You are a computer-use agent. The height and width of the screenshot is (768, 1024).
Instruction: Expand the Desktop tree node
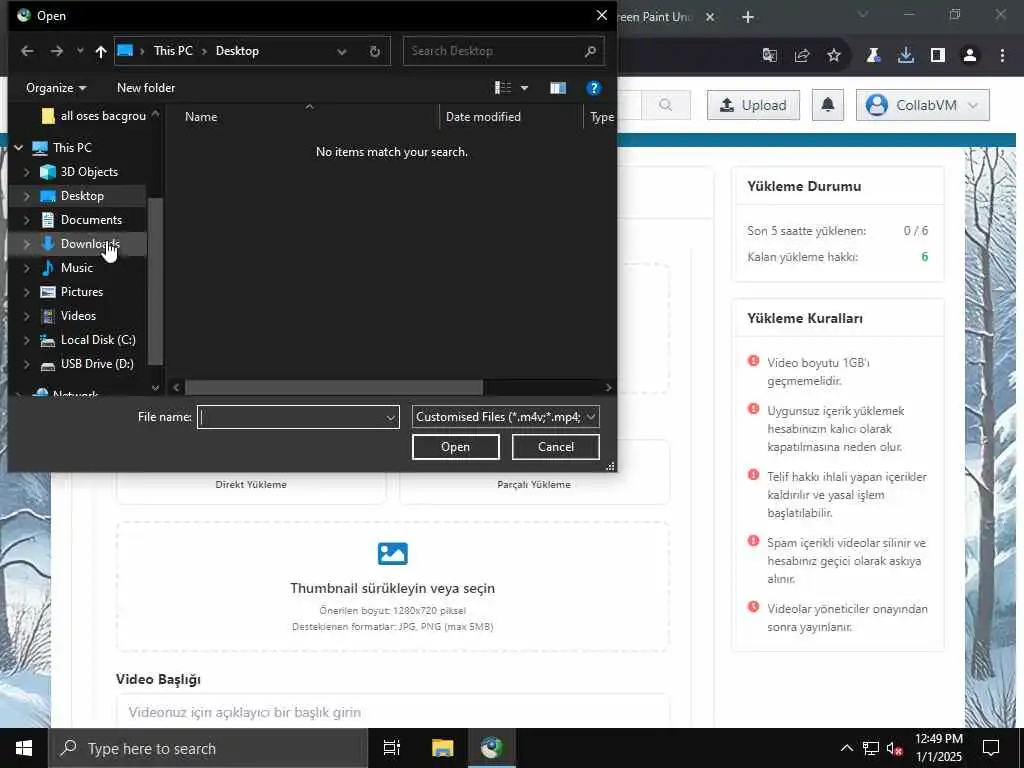click(x=26, y=196)
